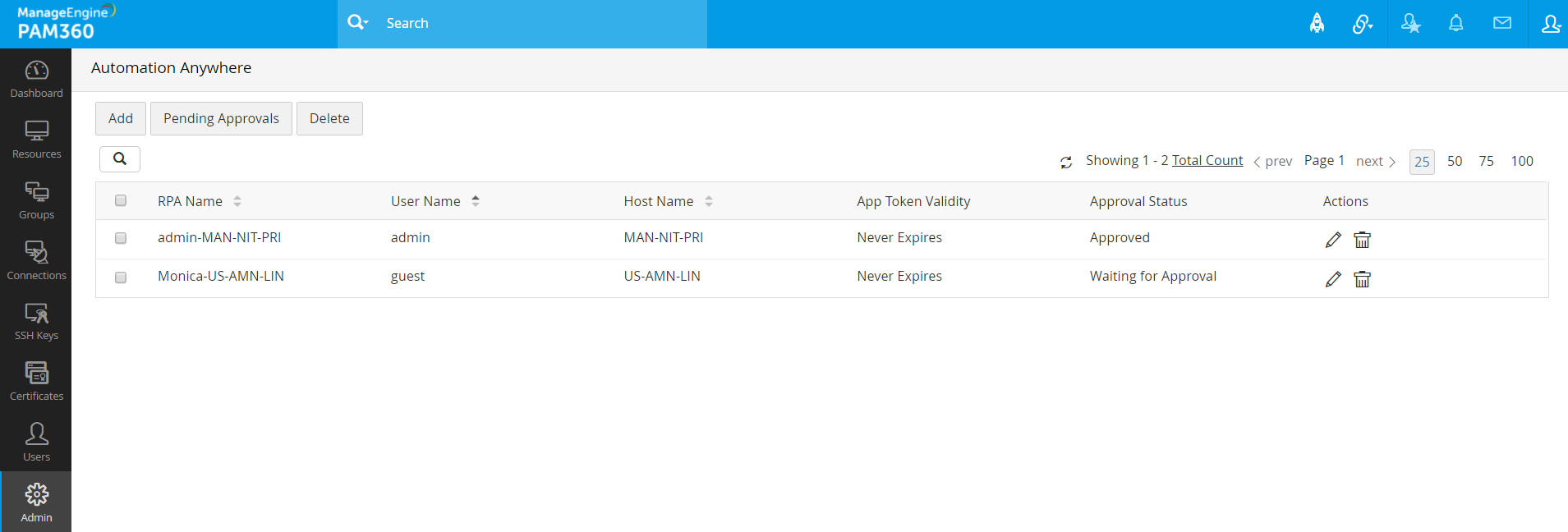The height and width of the screenshot is (532, 1568).
Task: Click the 'Monica-US-AMN-LIN' RPA name
Action: click(x=221, y=276)
